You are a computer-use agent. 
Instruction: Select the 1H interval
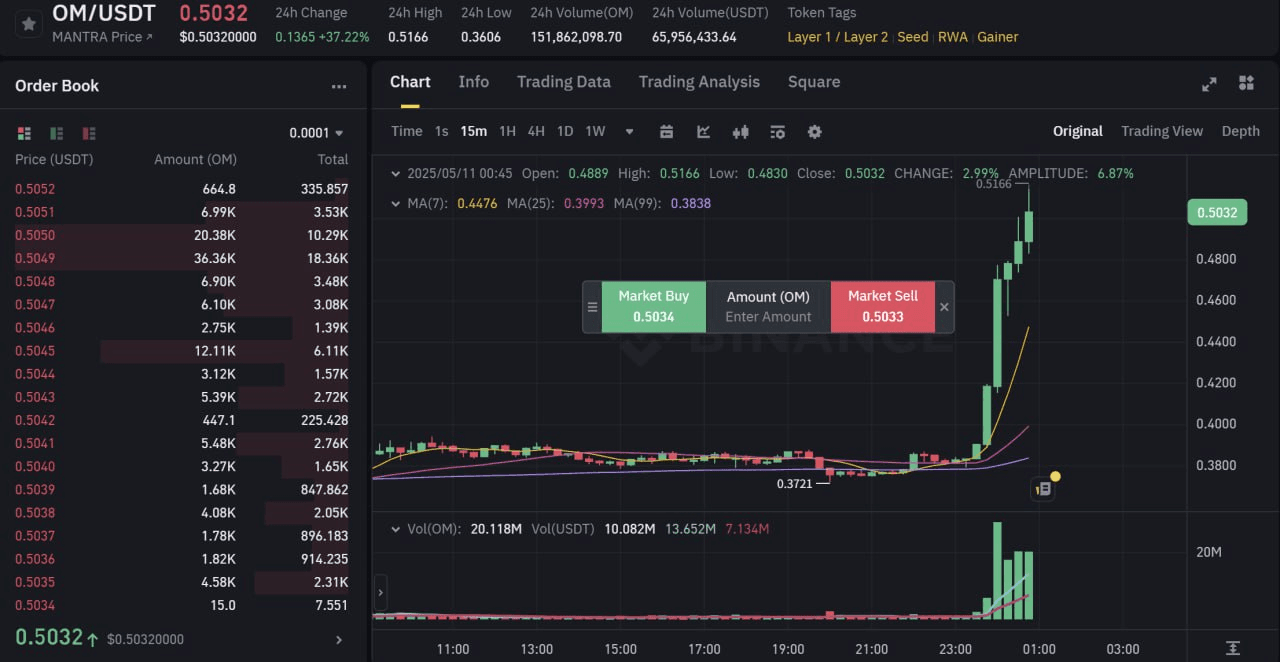pyautogui.click(x=507, y=131)
